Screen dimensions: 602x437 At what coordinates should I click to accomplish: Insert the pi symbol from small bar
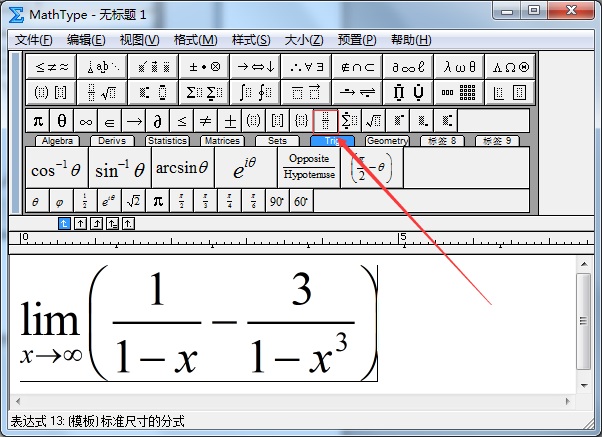click(38, 121)
